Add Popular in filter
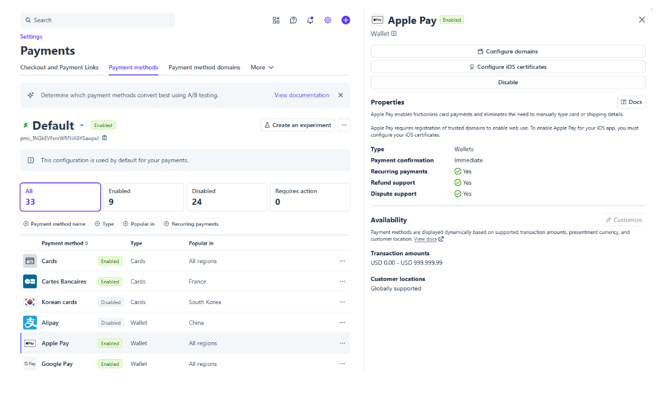The width and height of the screenshot is (670, 395). 139,224
